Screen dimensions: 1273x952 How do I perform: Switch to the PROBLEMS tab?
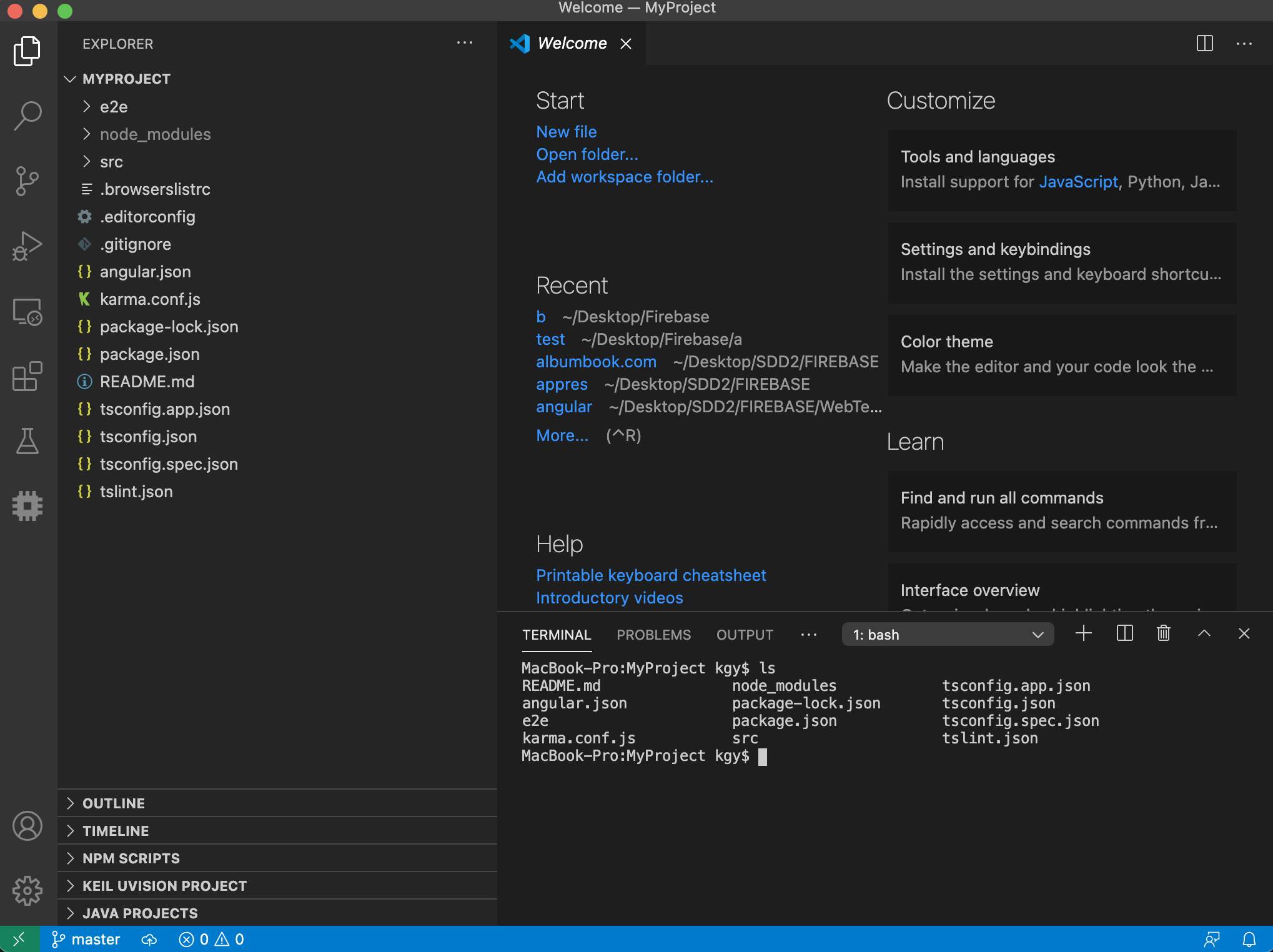pos(653,635)
